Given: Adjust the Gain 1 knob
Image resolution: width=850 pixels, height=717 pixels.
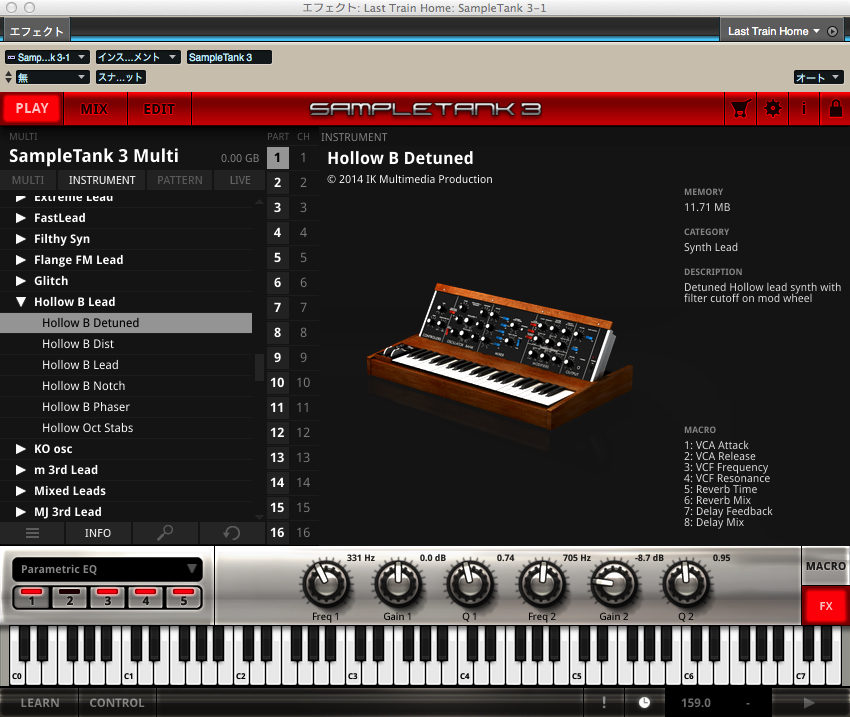Looking at the screenshot, I should click(x=397, y=584).
